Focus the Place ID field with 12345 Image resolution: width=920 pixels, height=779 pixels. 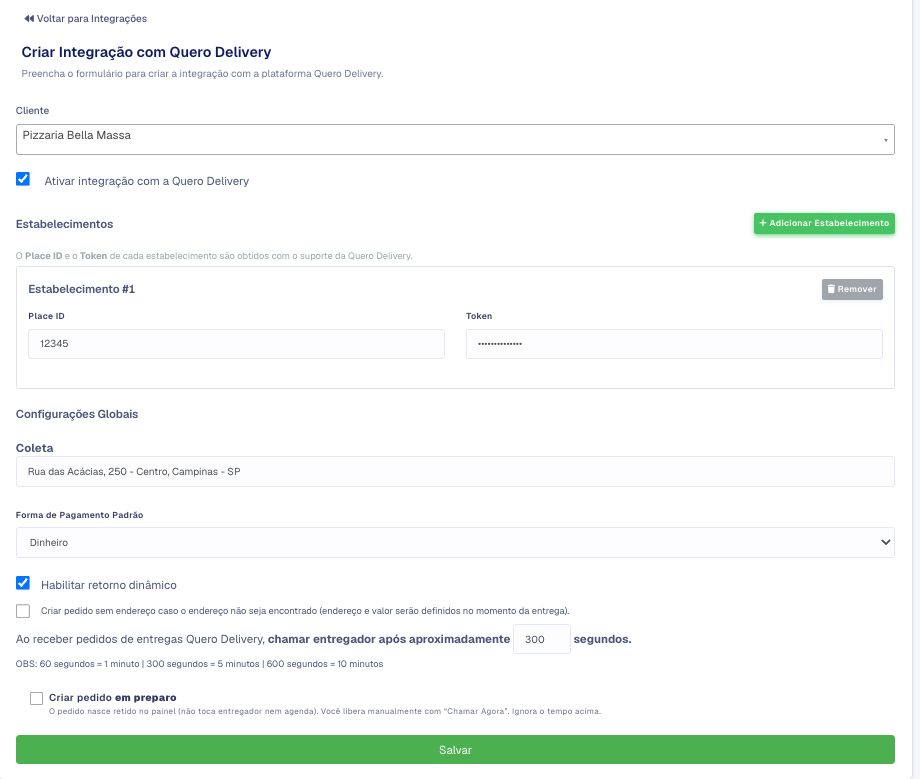pos(236,344)
